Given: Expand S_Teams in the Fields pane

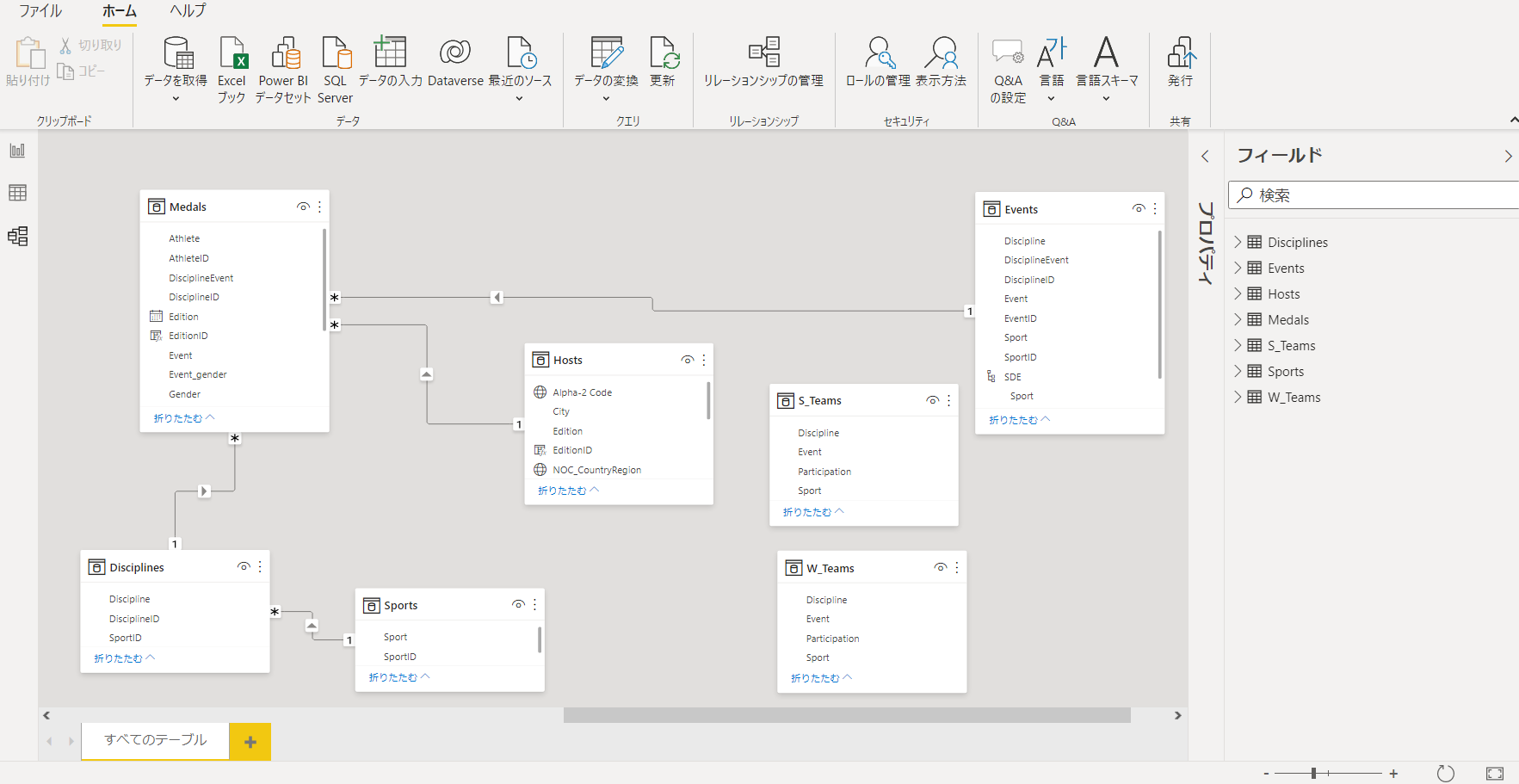Looking at the screenshot, I should point(1238,345).
